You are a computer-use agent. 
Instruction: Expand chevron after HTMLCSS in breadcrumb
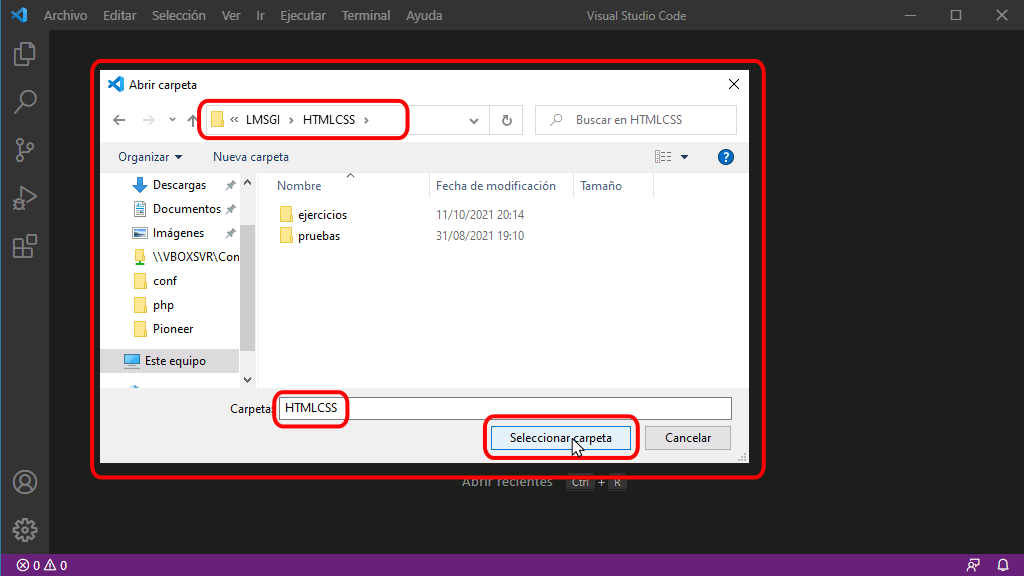pos(366,120)
